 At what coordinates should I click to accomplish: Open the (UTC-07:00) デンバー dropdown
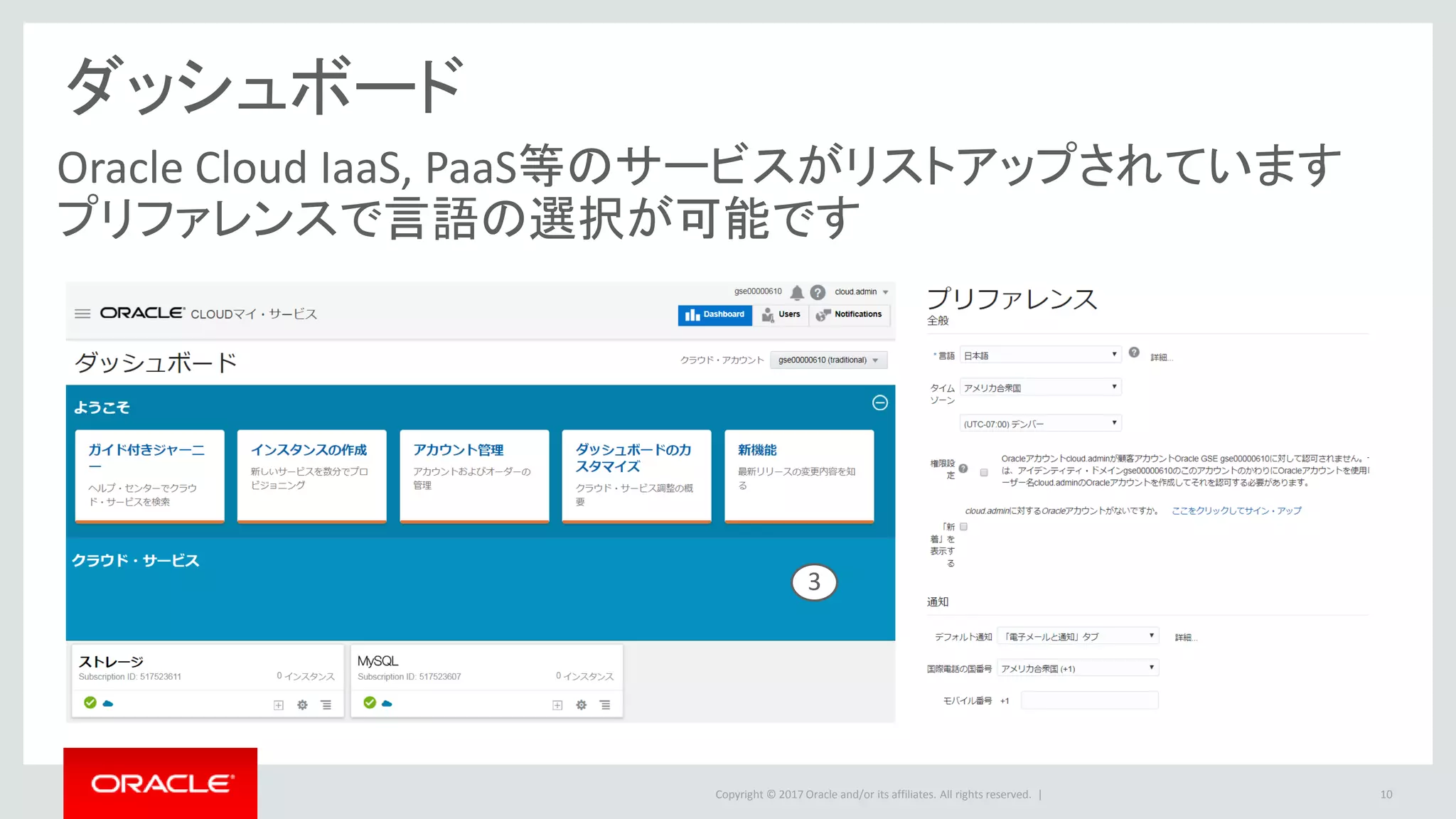(x=1040, y=424)
